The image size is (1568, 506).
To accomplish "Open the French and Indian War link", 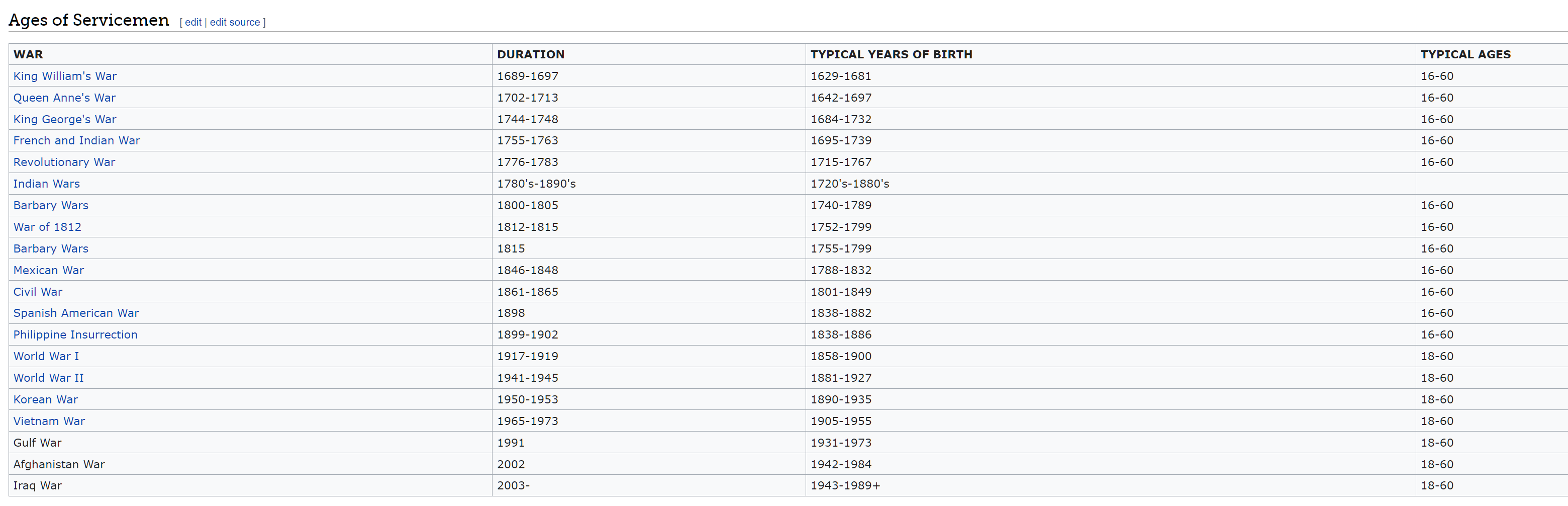I will pyautogui.click(x=77, y=141).
